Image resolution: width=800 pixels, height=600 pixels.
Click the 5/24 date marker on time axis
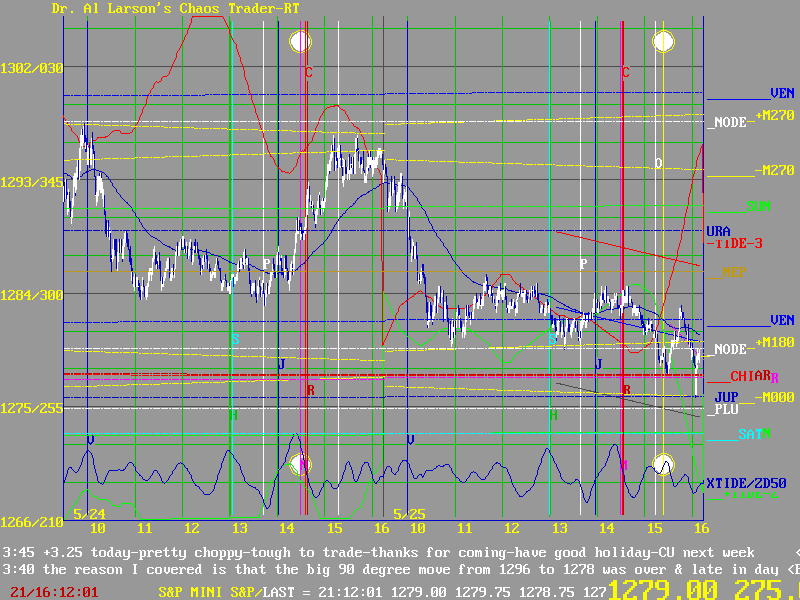[x=87, y=513]
